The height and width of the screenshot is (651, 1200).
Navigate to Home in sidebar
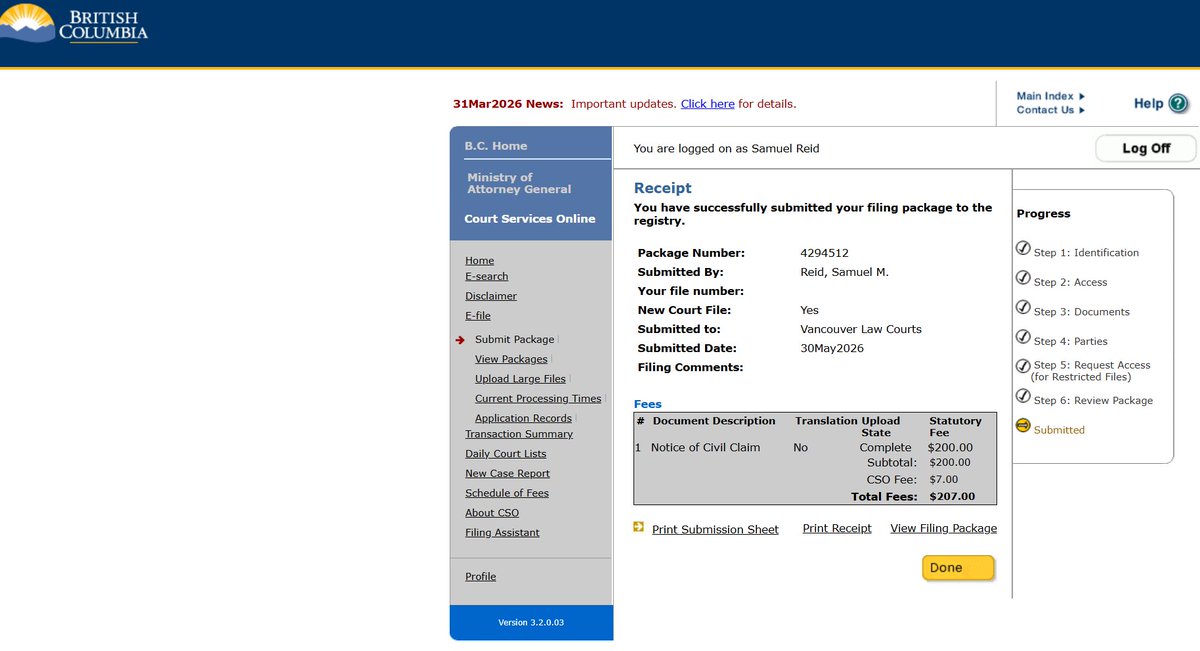coord(479,261)
